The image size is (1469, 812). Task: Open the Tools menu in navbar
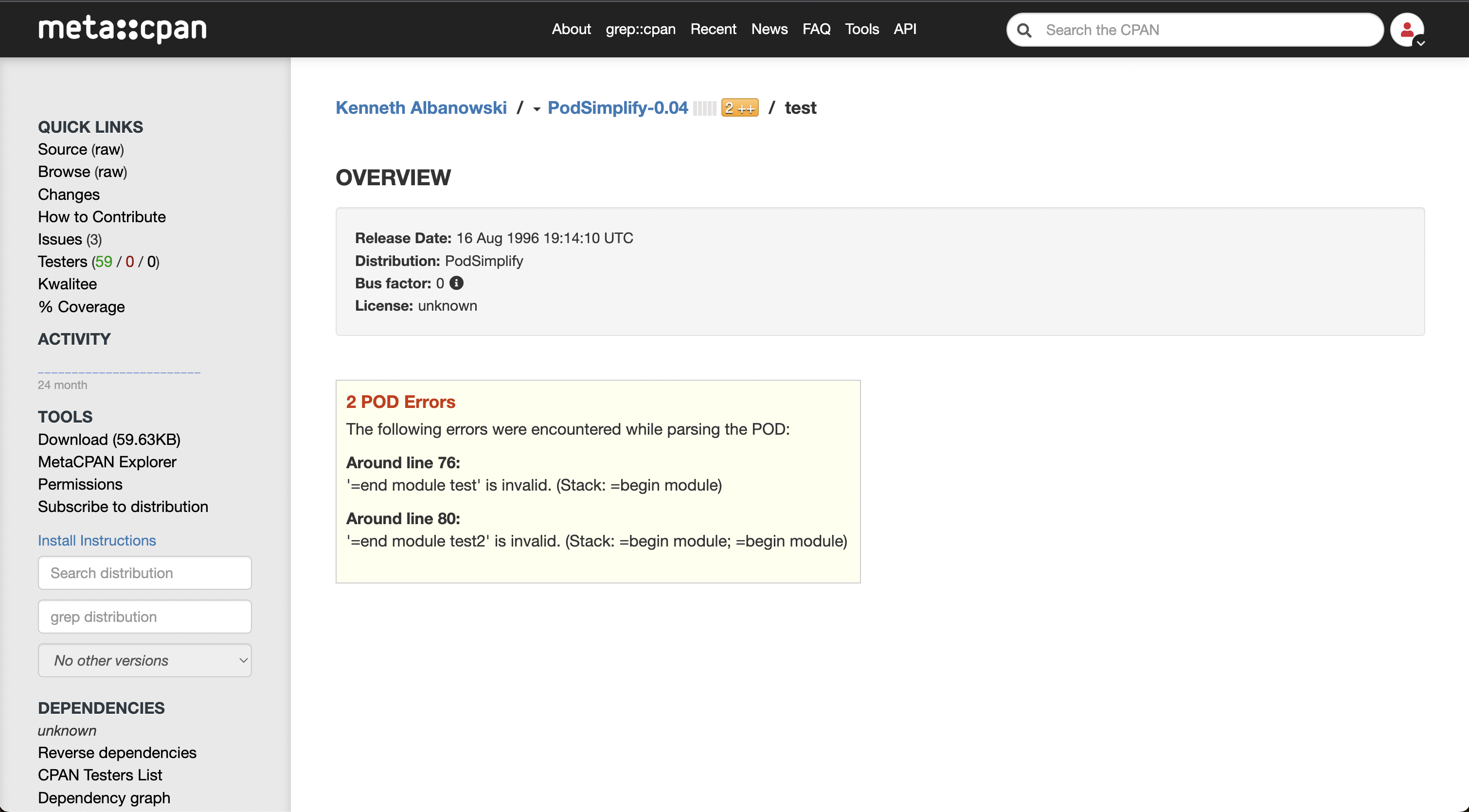click(x=861, y=29)
